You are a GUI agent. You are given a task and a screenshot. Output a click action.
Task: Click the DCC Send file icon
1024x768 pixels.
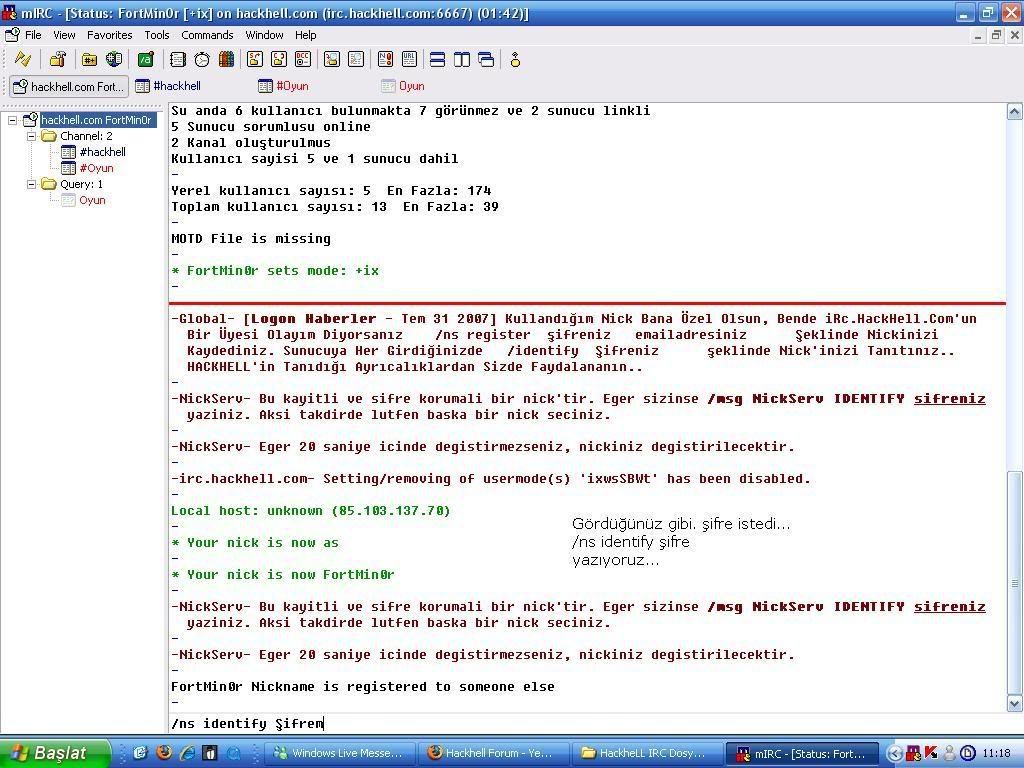pyautogui.click(x=255, y=59)
